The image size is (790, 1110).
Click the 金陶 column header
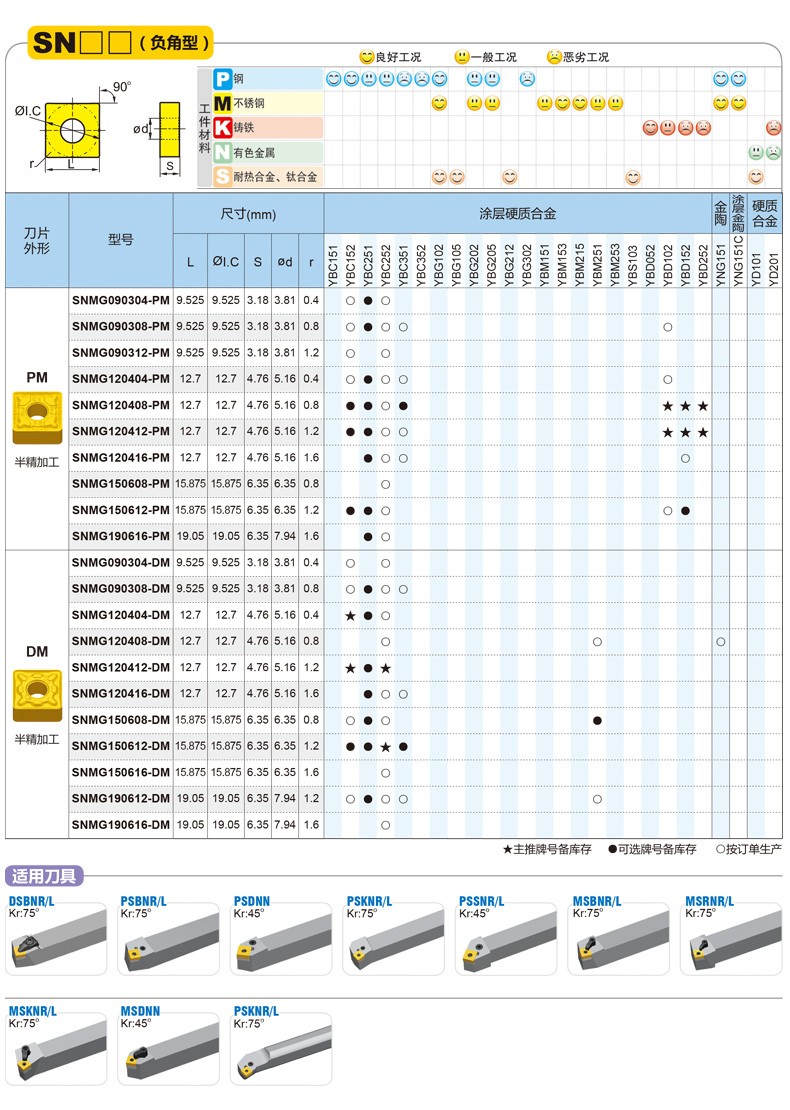coord(721,214)
